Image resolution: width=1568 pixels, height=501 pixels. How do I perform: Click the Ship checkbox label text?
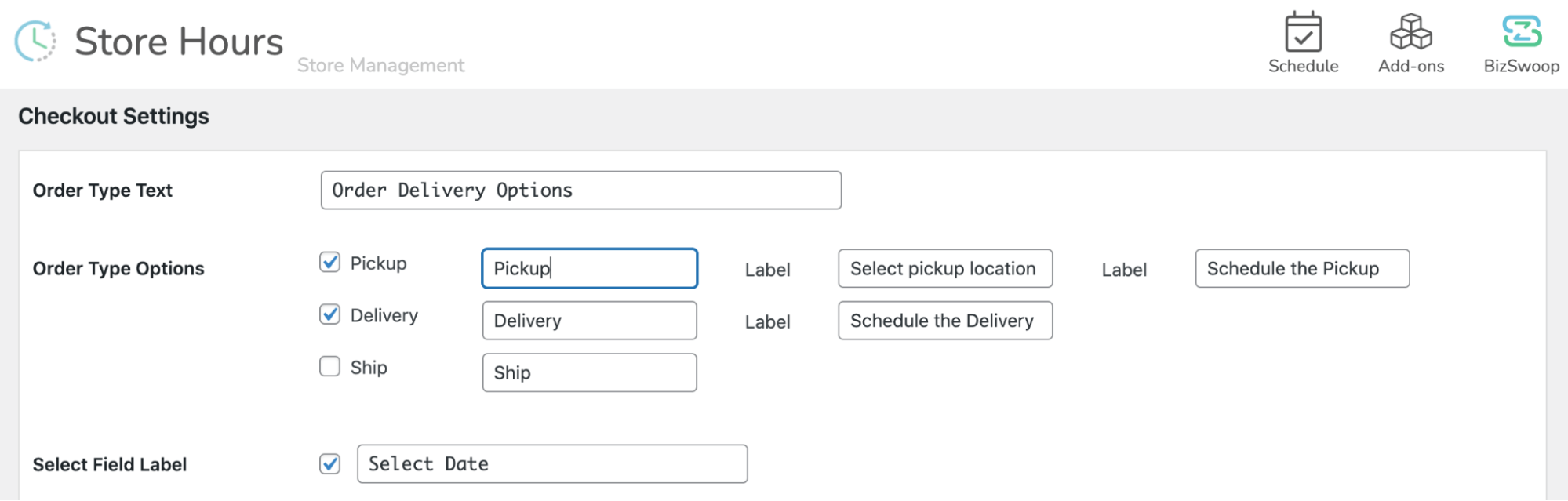(x=369, y=368)
